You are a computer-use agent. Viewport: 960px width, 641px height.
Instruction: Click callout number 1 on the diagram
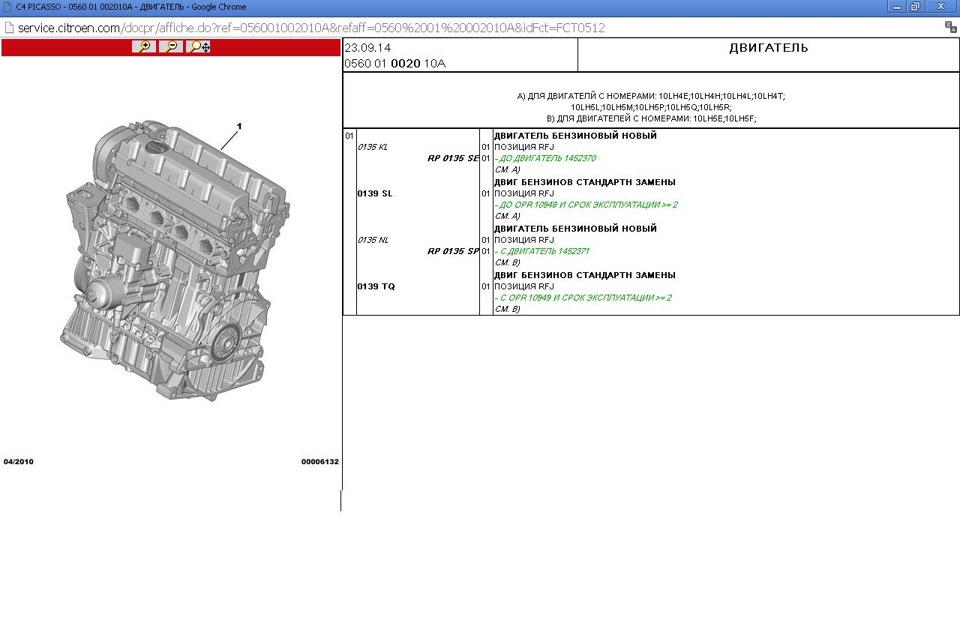(239, 127)
